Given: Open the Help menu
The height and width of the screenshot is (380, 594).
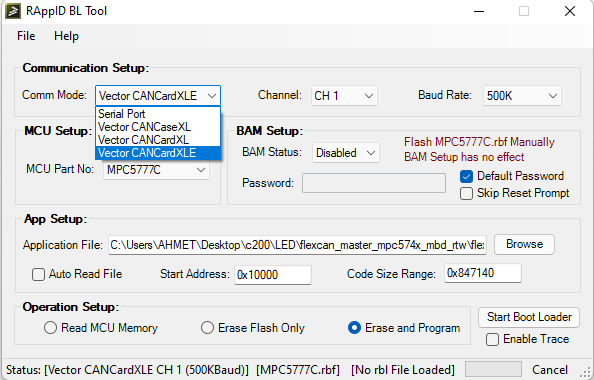Looking at the screenshot, I should click(66, 36).
